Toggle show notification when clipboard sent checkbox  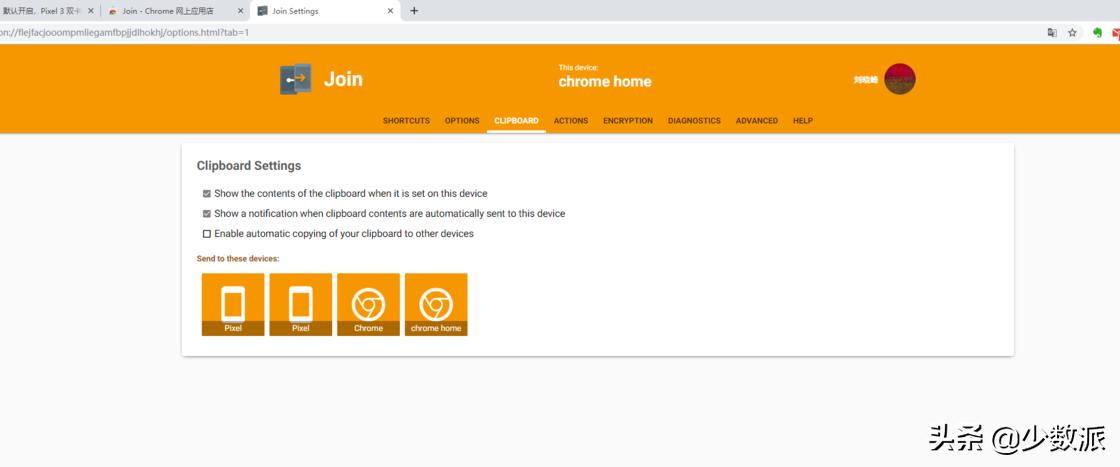pyautogui.click(x=206, y=214)
